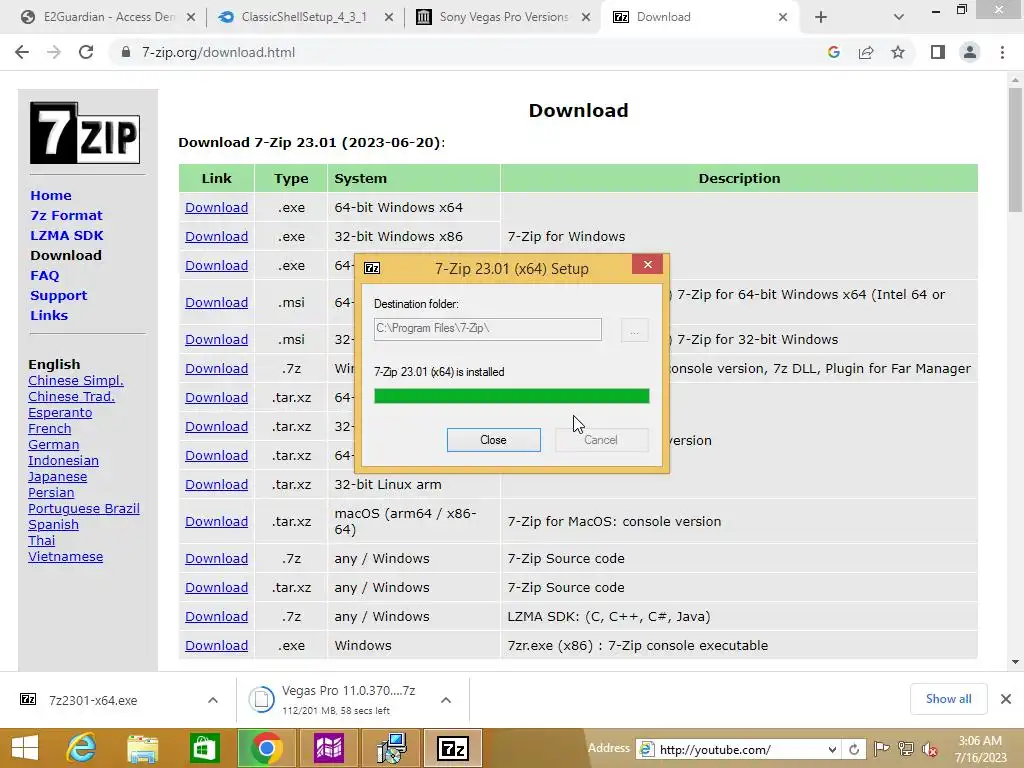Switch to 7z installer taskbar button
This screenshot has width=1024, height=768.
[453, 748]
